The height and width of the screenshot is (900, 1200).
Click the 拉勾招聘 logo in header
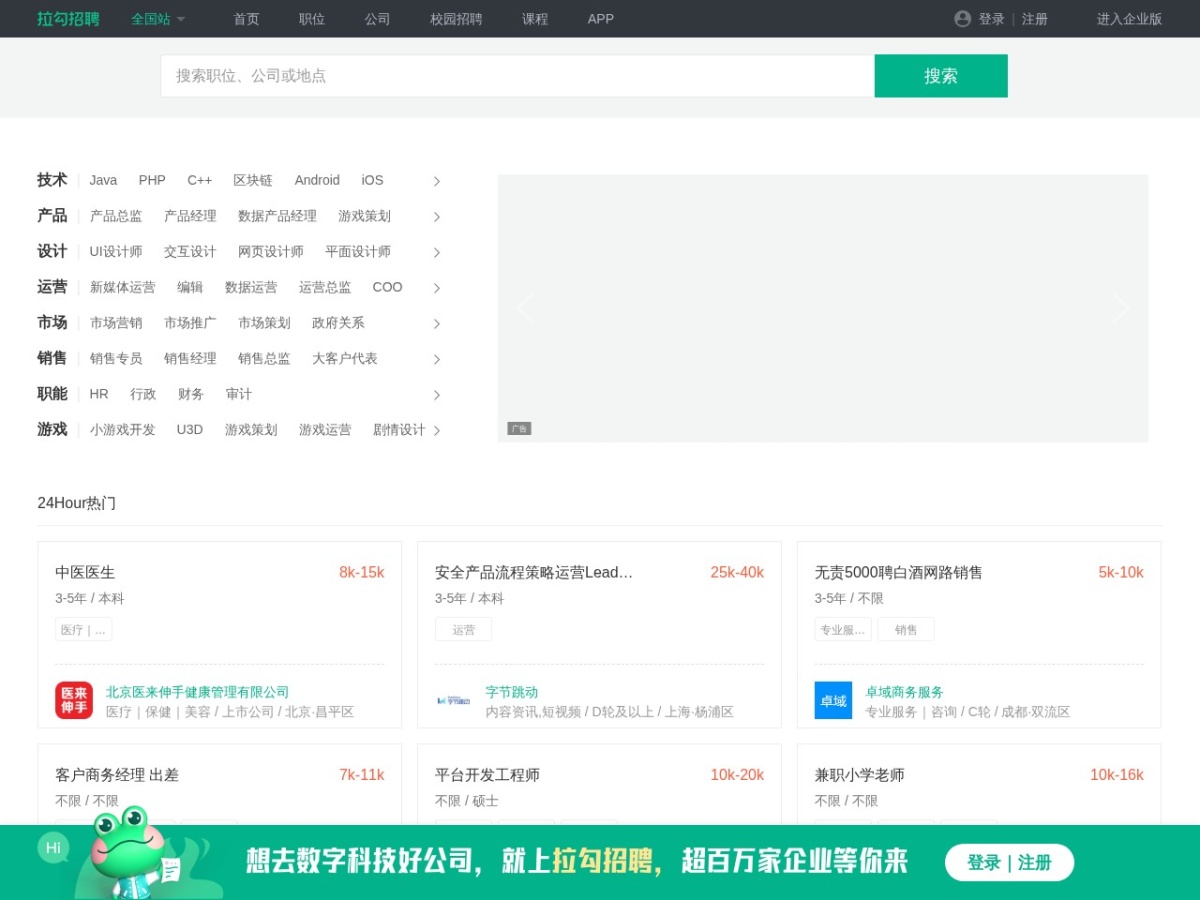[x=69, y=19]
